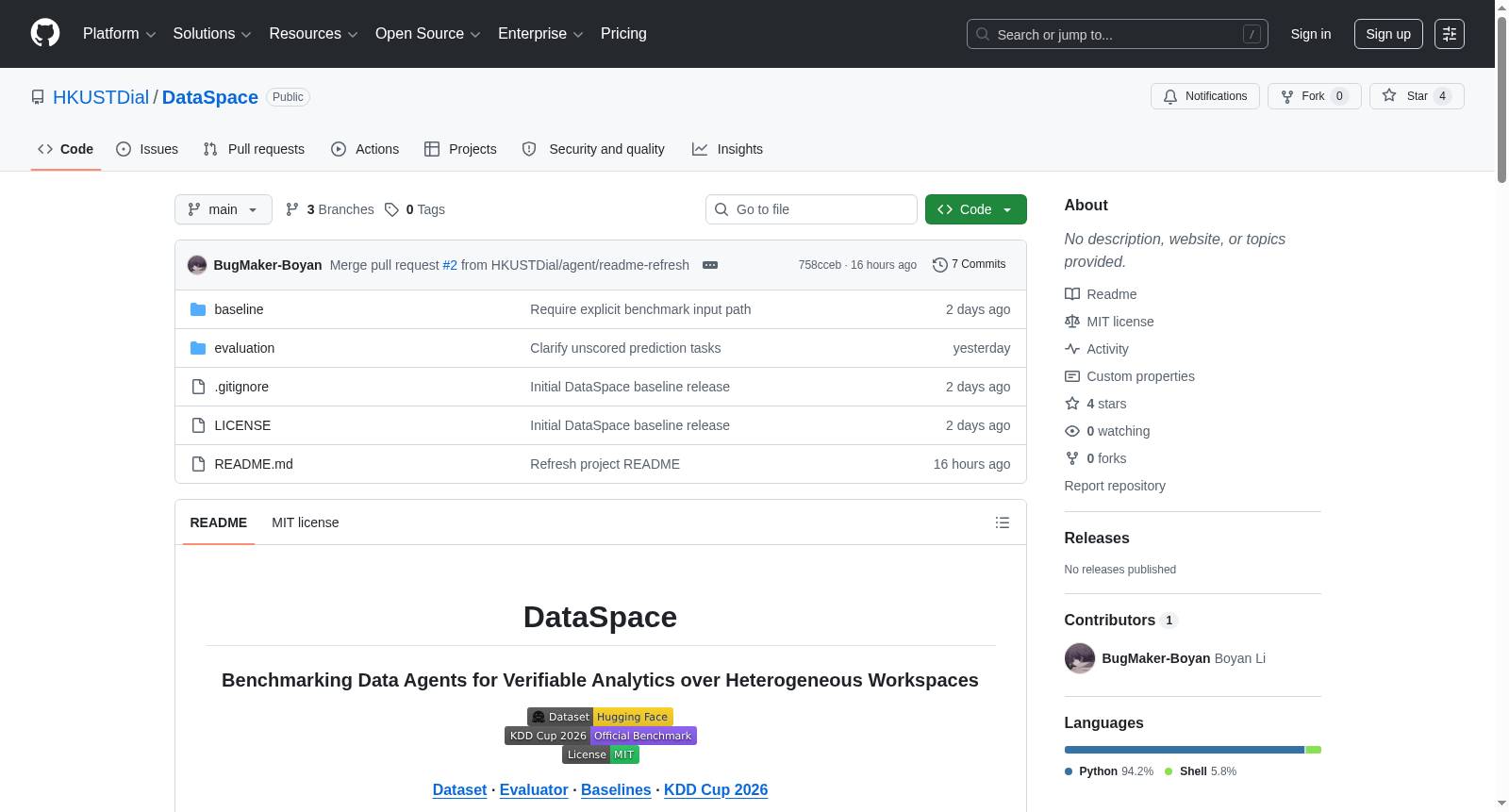Click the evaluation folder icon
Screen dimensions: 1509x812
click(198, 348)
